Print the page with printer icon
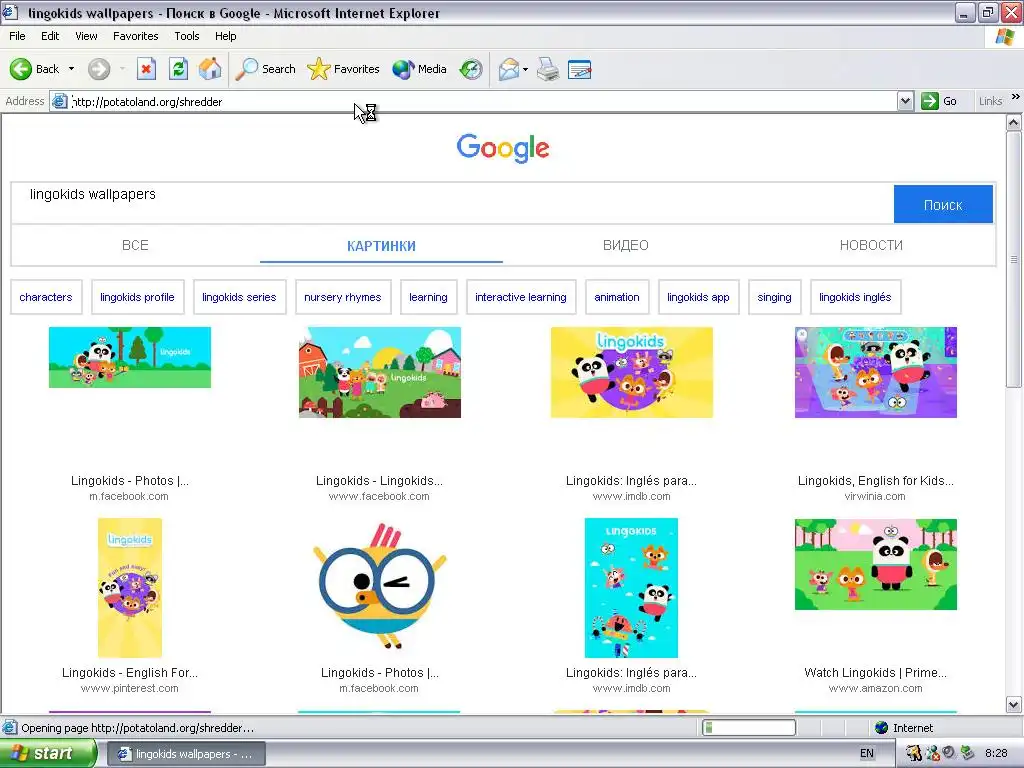 click(x=549, y=69)
